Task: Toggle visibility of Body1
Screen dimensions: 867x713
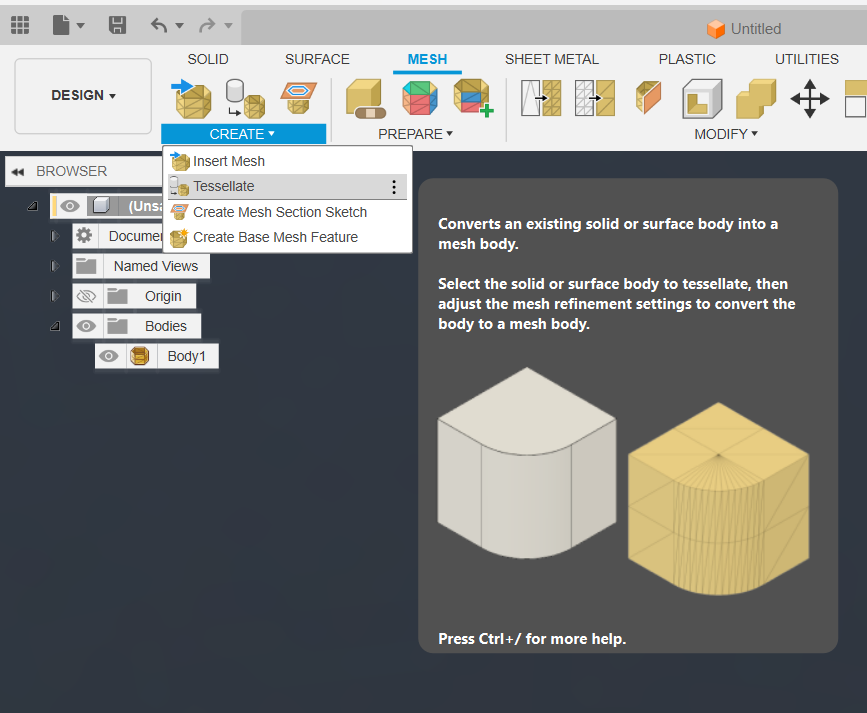Action: coord(109,355)
